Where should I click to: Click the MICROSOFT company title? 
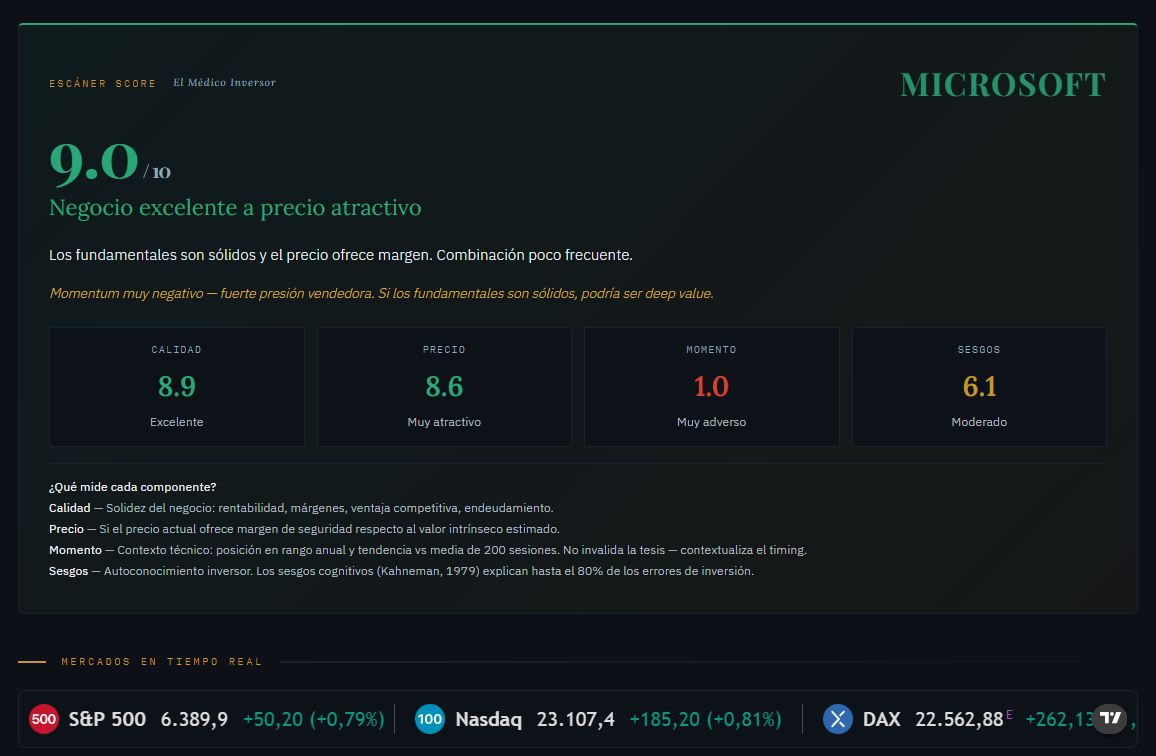point(1003,85)
